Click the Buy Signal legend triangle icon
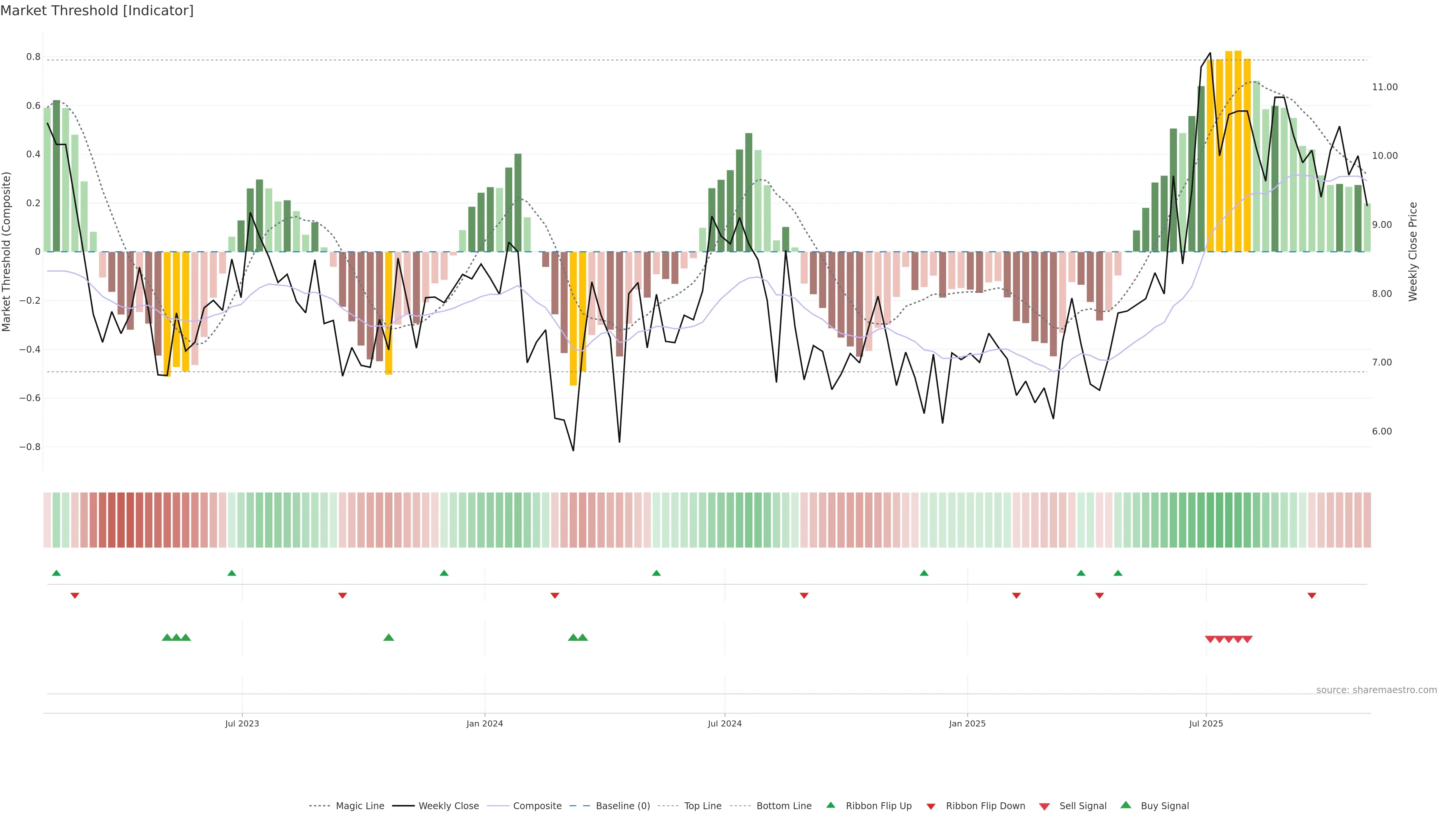The image size is (1456, 819). [1125, 805]
